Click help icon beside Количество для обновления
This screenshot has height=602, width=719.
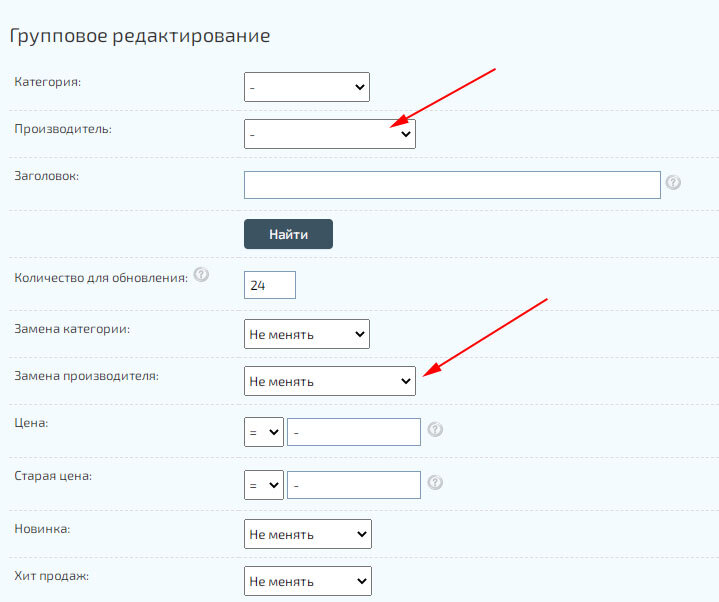tap(202, 275)
